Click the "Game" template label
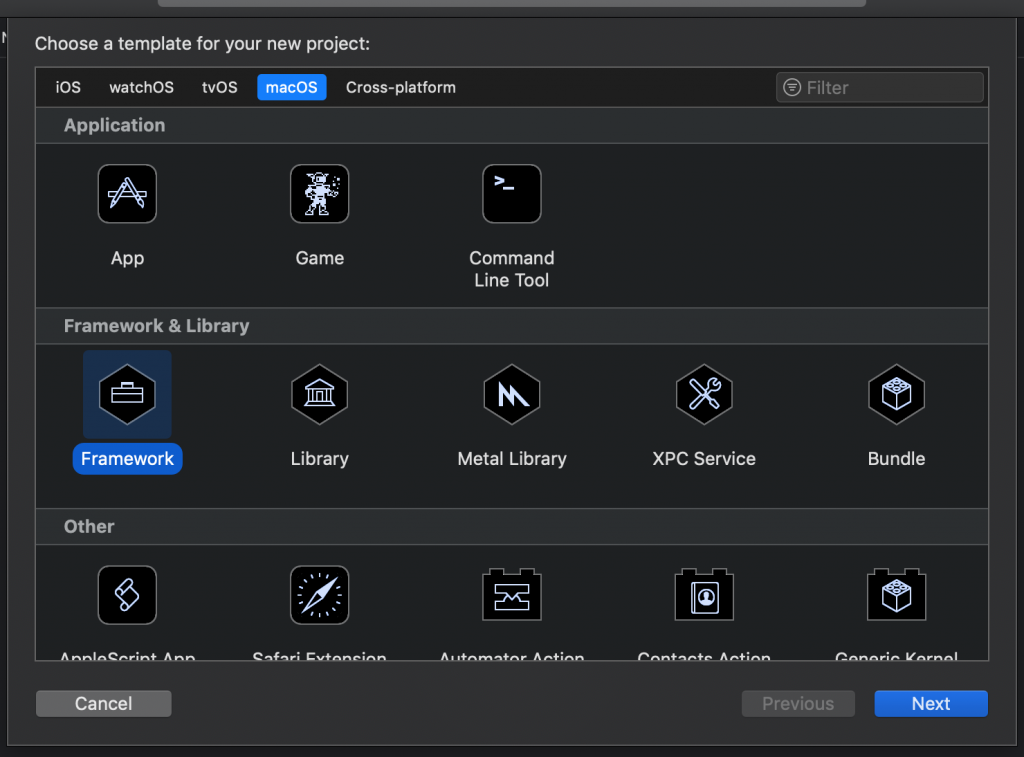Viewport: 1024px width, 757px height. [319, 258]
